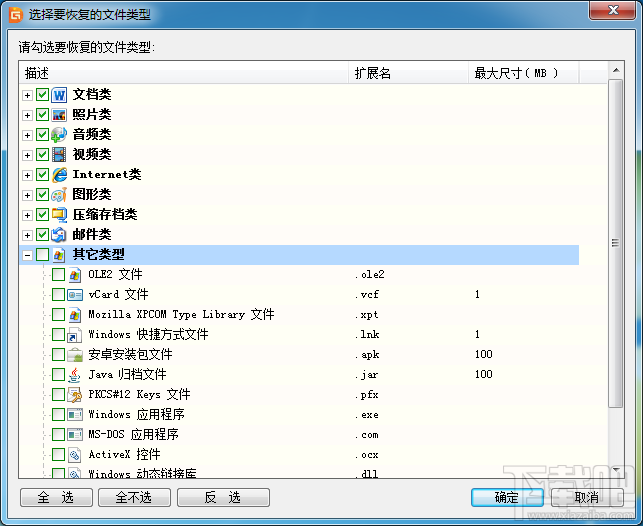Expand the 压缩存档类 tree node
Screen dimensions: 643x526
(27, 216)
